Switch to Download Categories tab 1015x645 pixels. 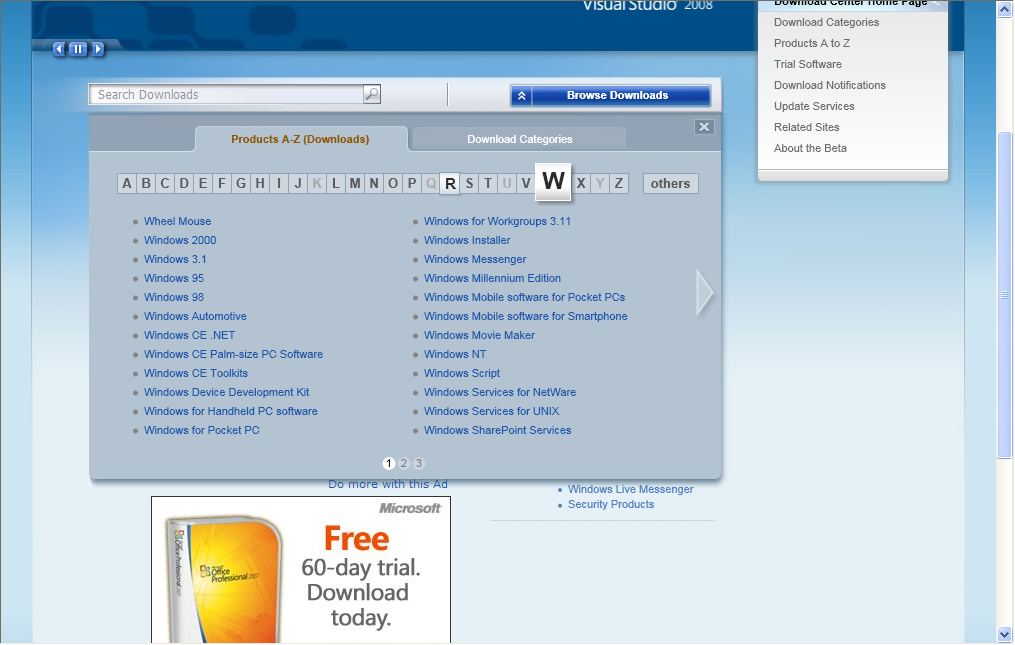point(519,139)
